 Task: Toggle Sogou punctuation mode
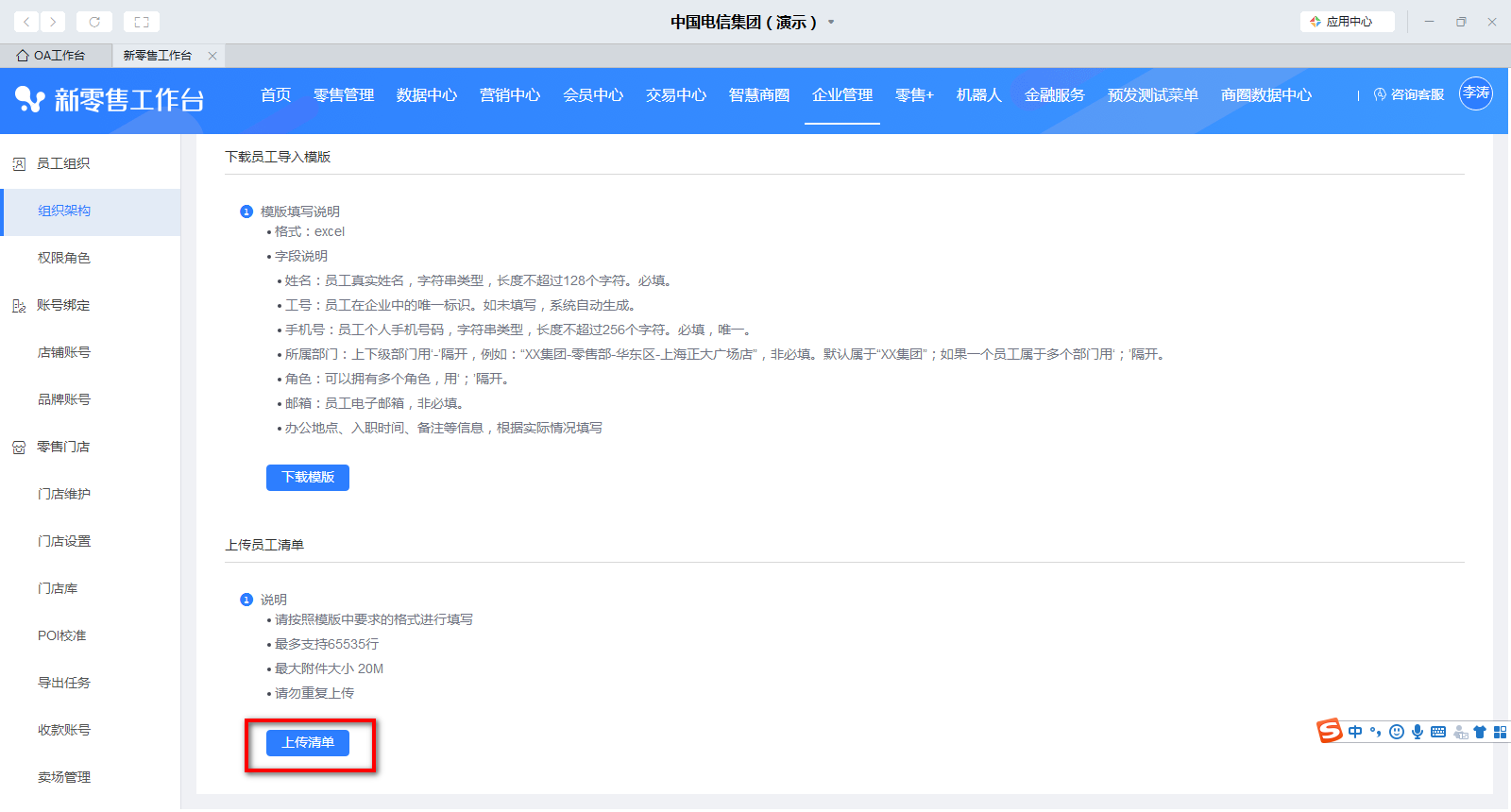(x=1376, y=732)
